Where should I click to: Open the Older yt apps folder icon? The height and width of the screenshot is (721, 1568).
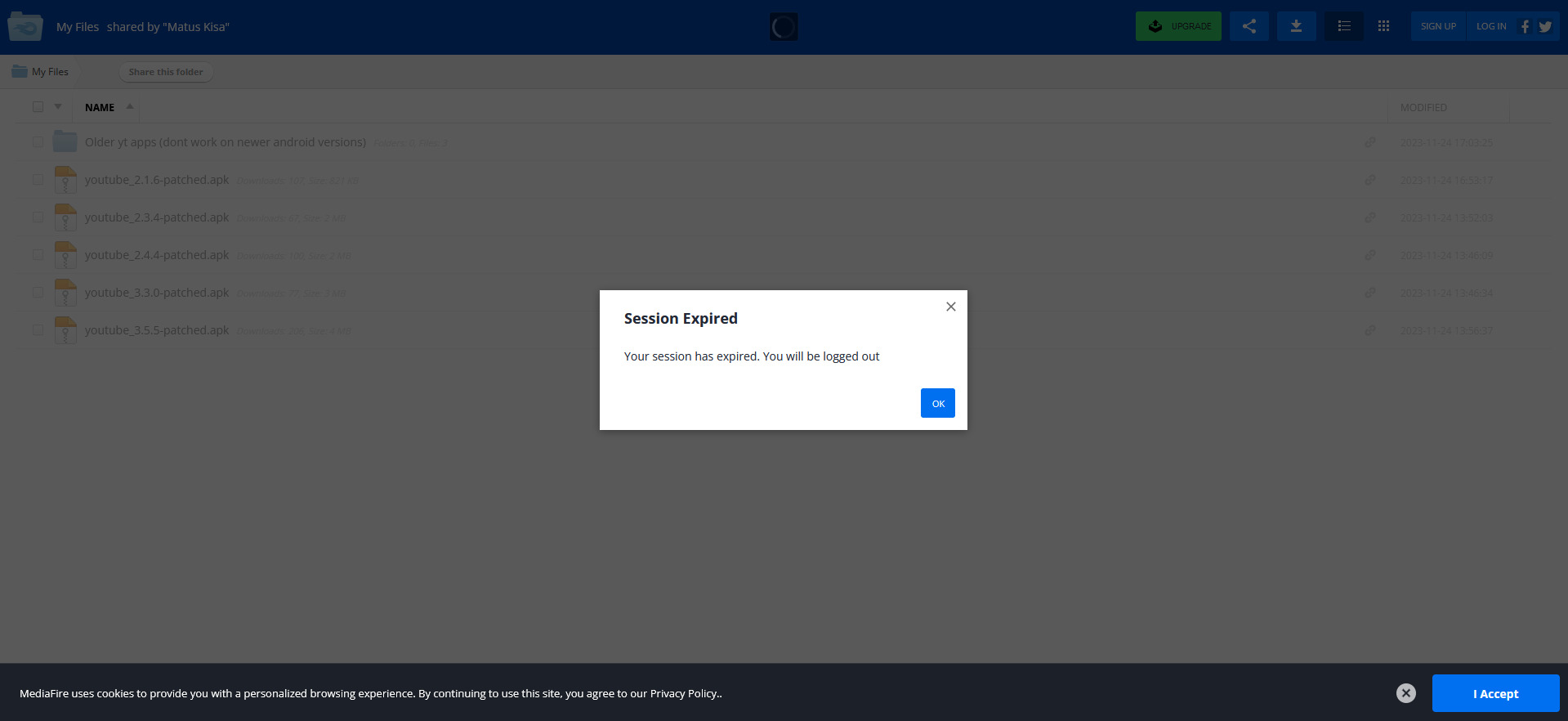tap(65, 141)
